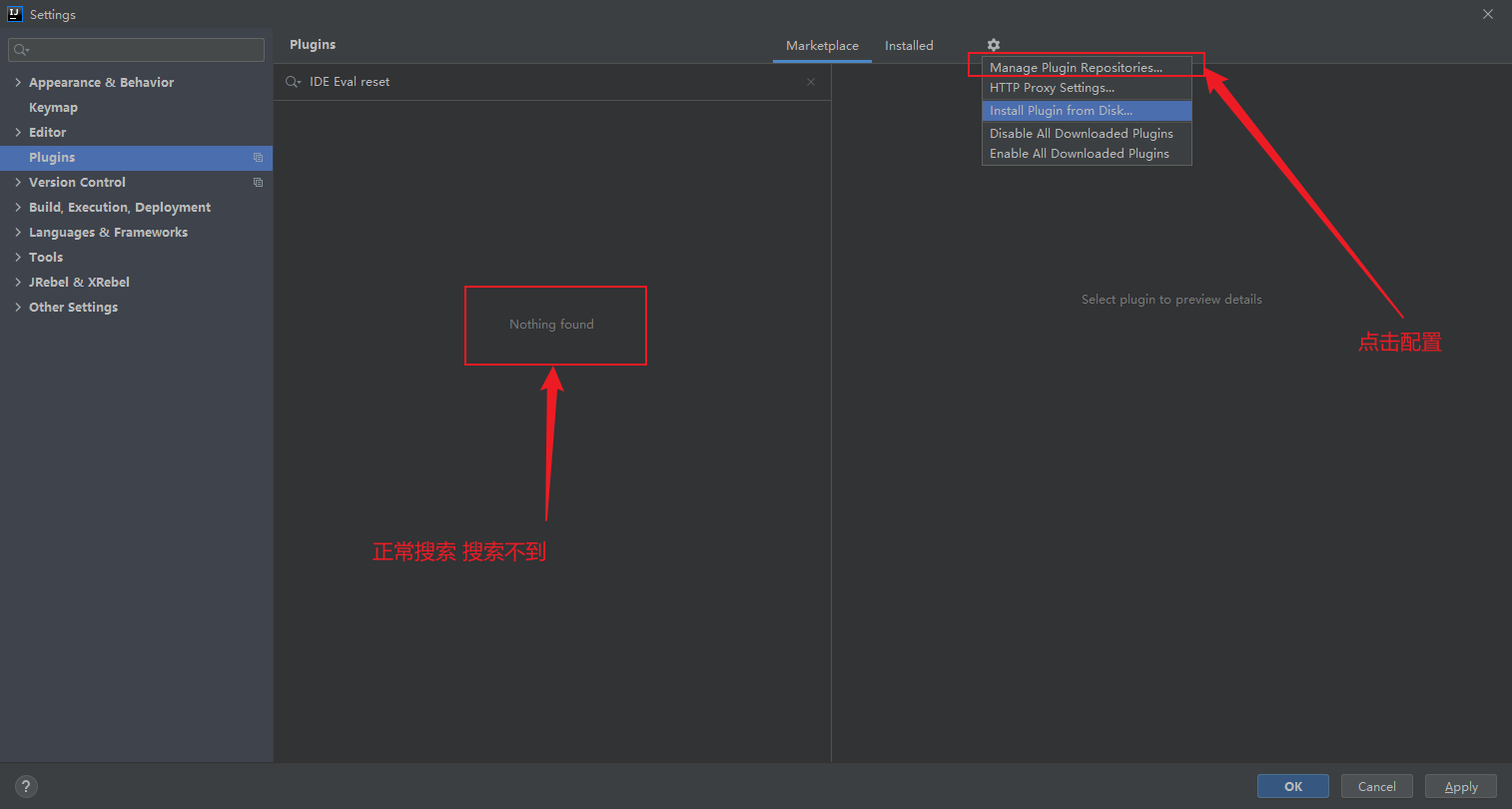Switch to the Marketplace tab

(x=821, y=45)
